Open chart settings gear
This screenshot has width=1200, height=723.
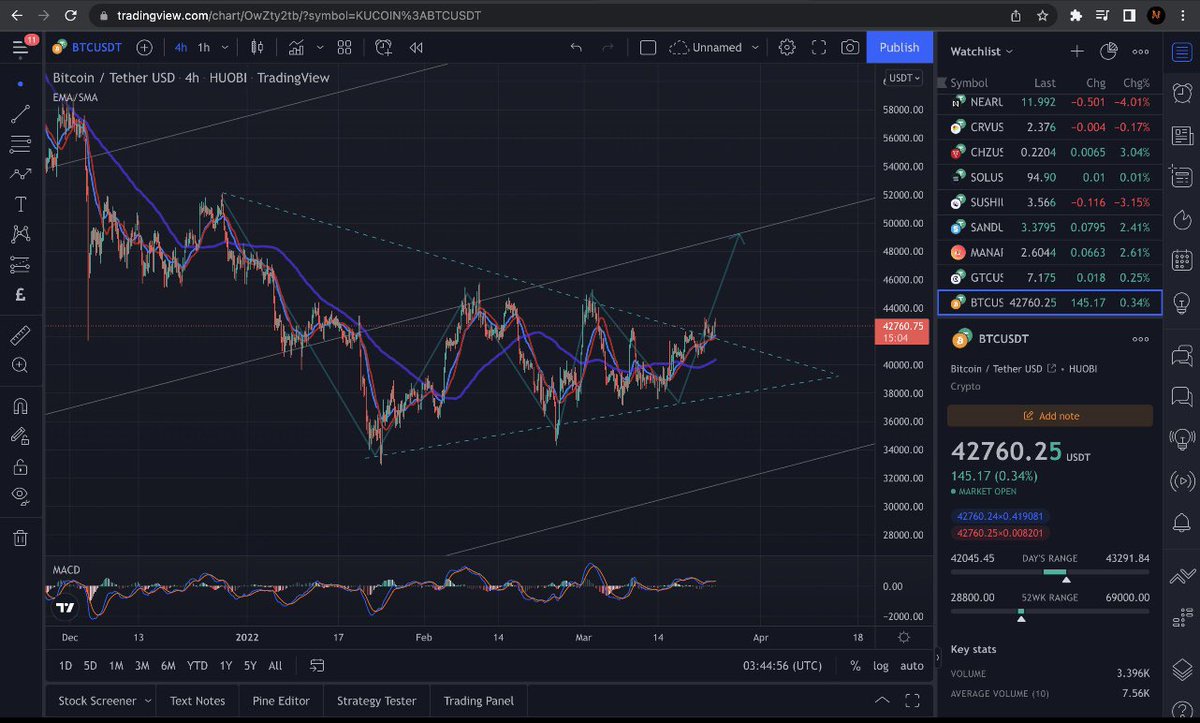(787, 47)
